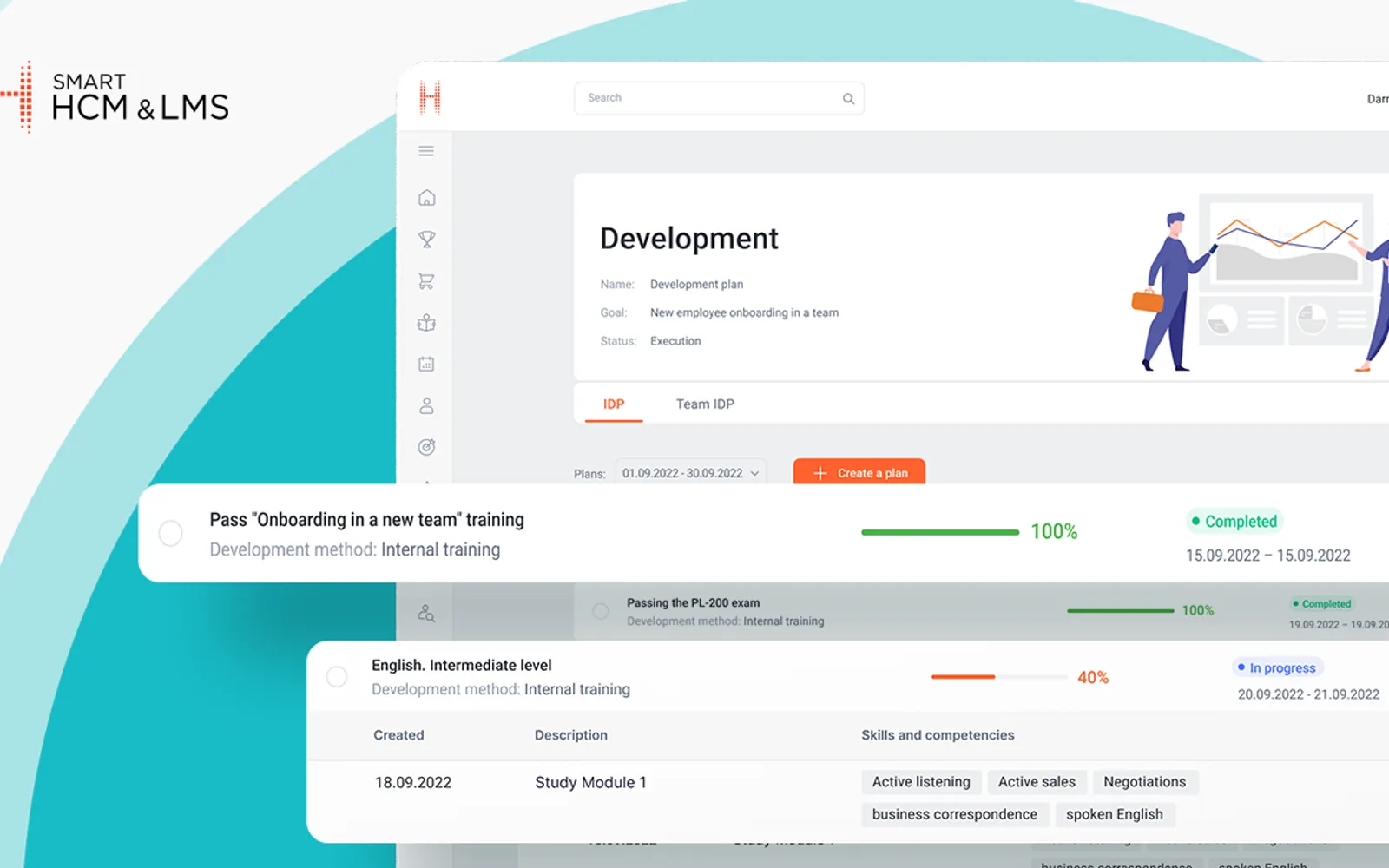This screenshot has height=868, width=1389.
Task: Click the red H logo in header
Action: point(430,98)
